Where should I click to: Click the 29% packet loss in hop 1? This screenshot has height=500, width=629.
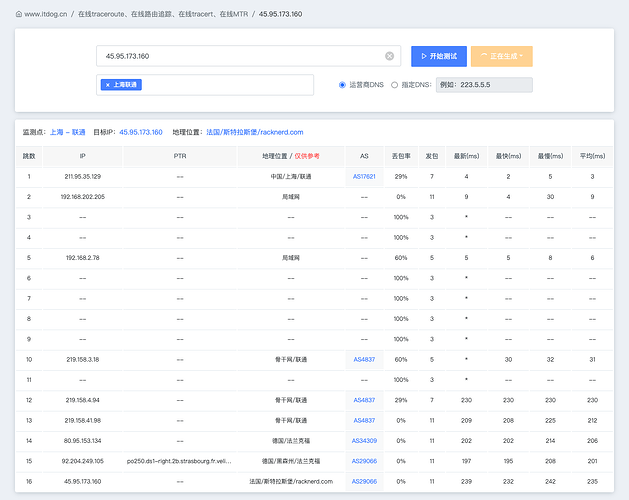401,177
